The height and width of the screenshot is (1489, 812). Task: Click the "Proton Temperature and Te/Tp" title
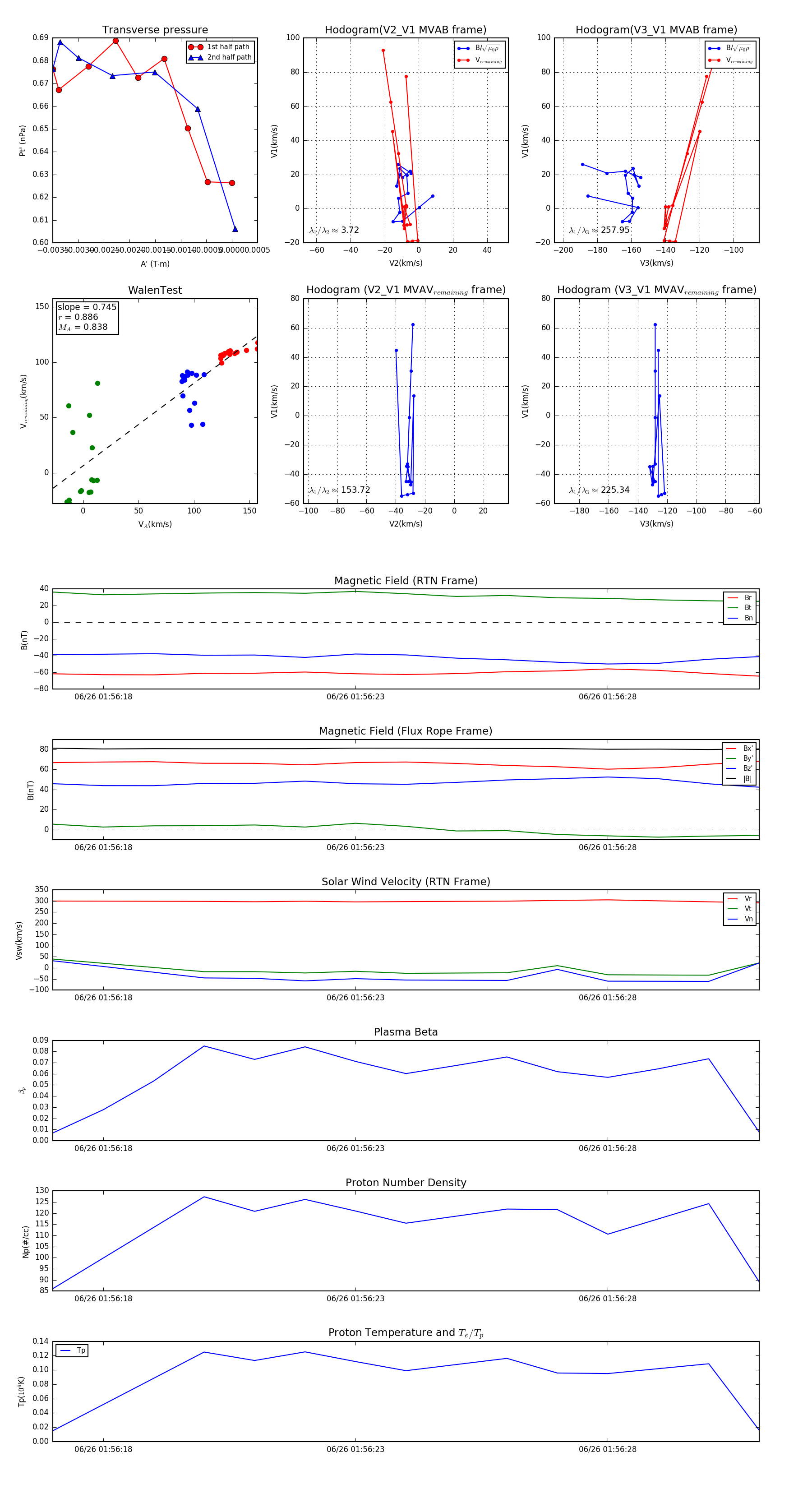click(406, 1333)
